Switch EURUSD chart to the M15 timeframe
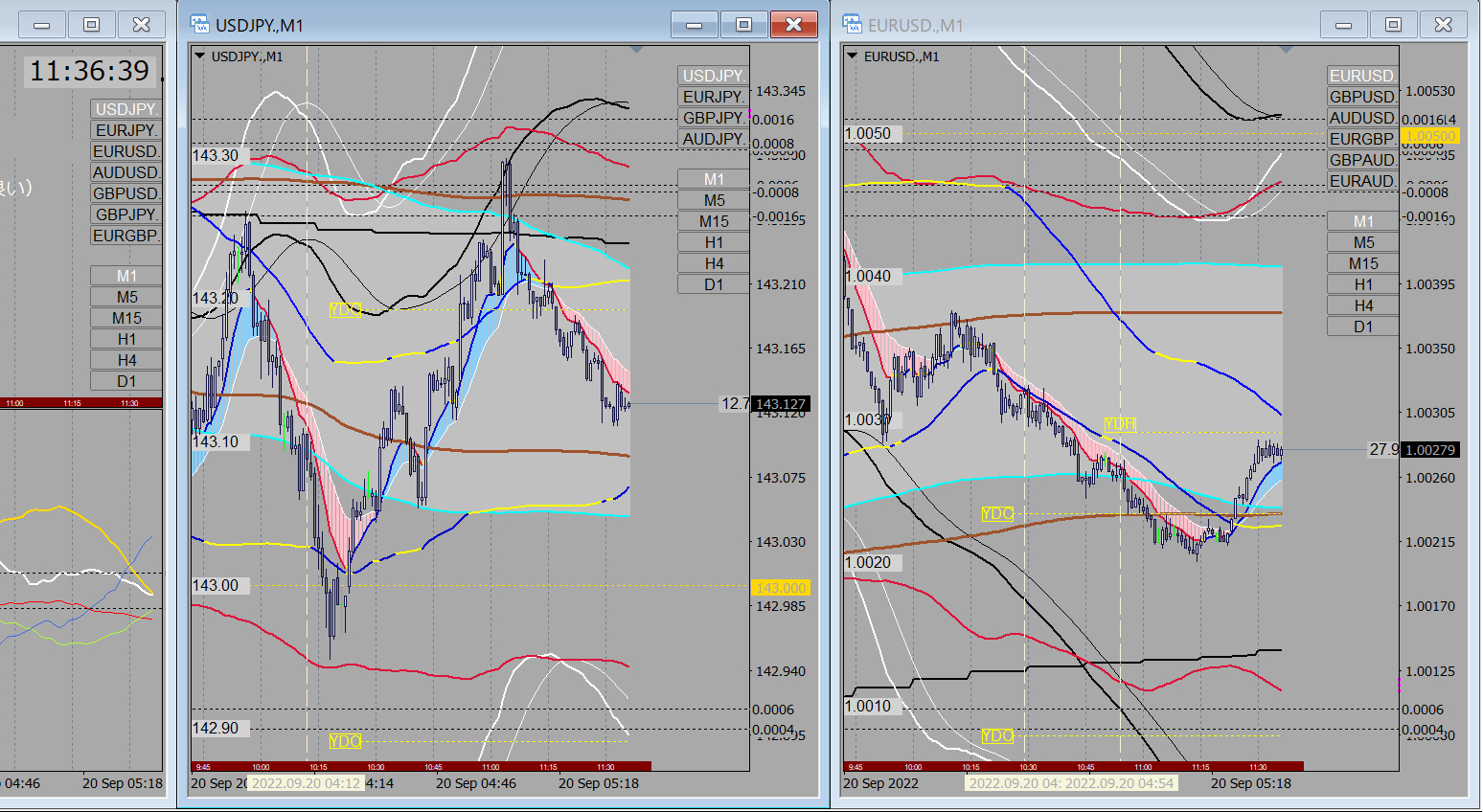The image size is (1483, 812). coord(1363,263)
